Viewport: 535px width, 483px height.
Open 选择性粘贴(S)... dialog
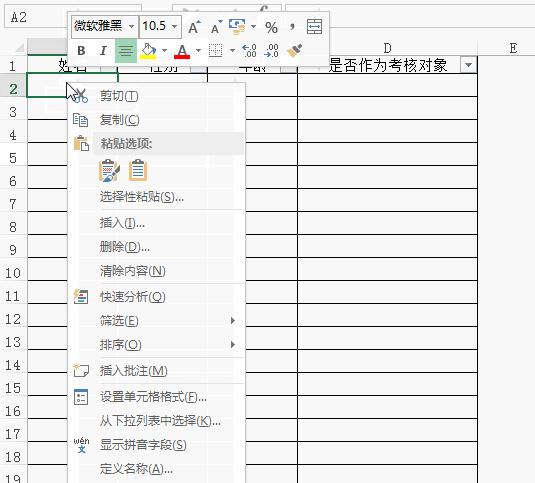click(x=157, y=197)
